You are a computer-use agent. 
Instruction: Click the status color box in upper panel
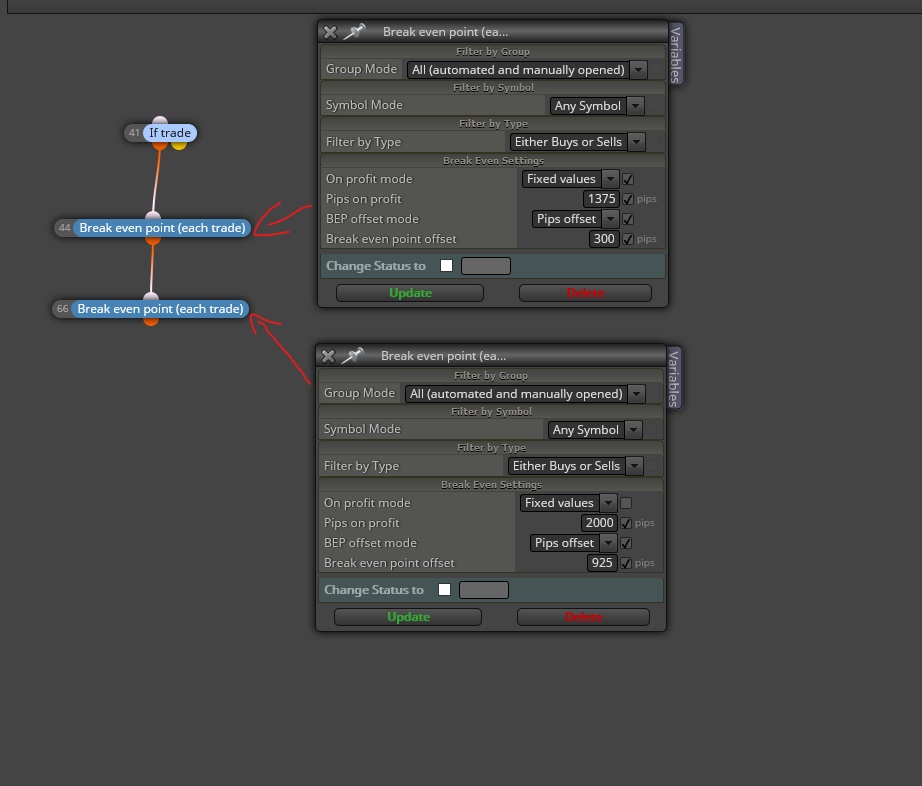click(x=486, y=266)
